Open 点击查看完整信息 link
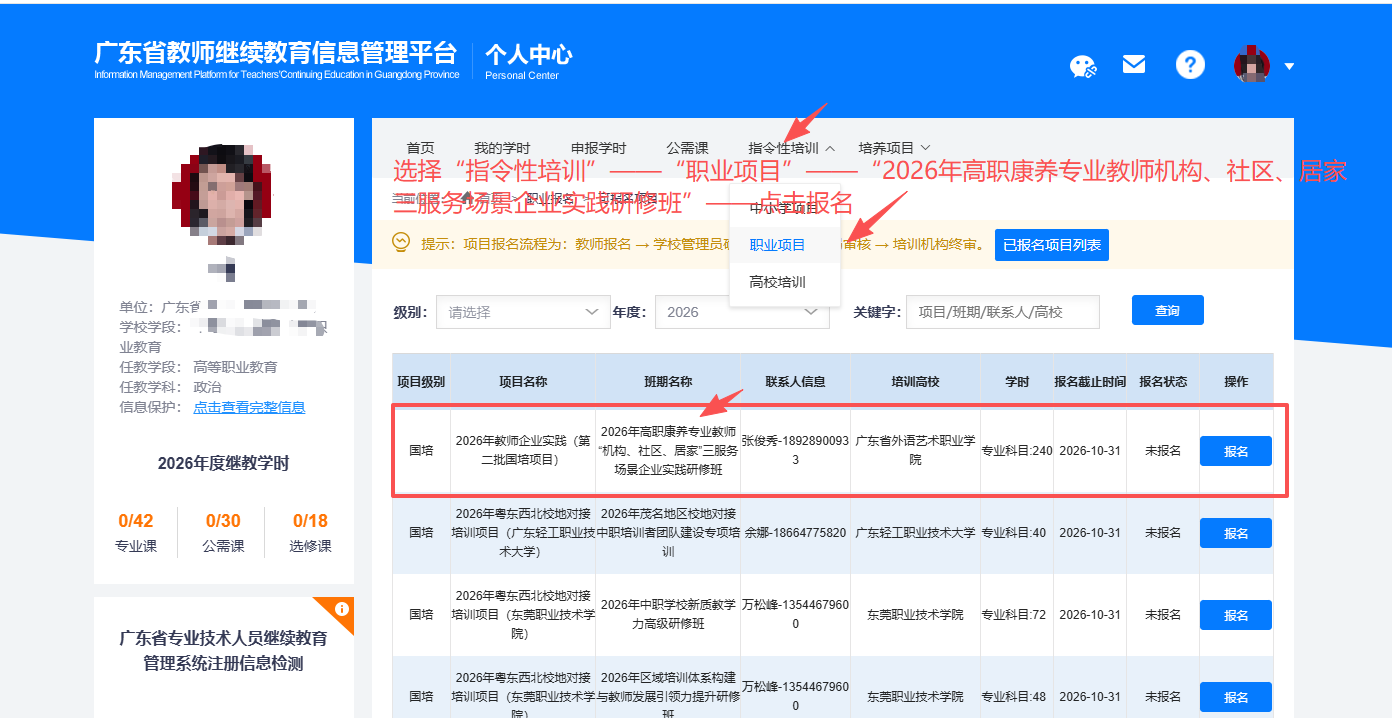Screen dimensions: 1392x718 (x=249, y=407)
